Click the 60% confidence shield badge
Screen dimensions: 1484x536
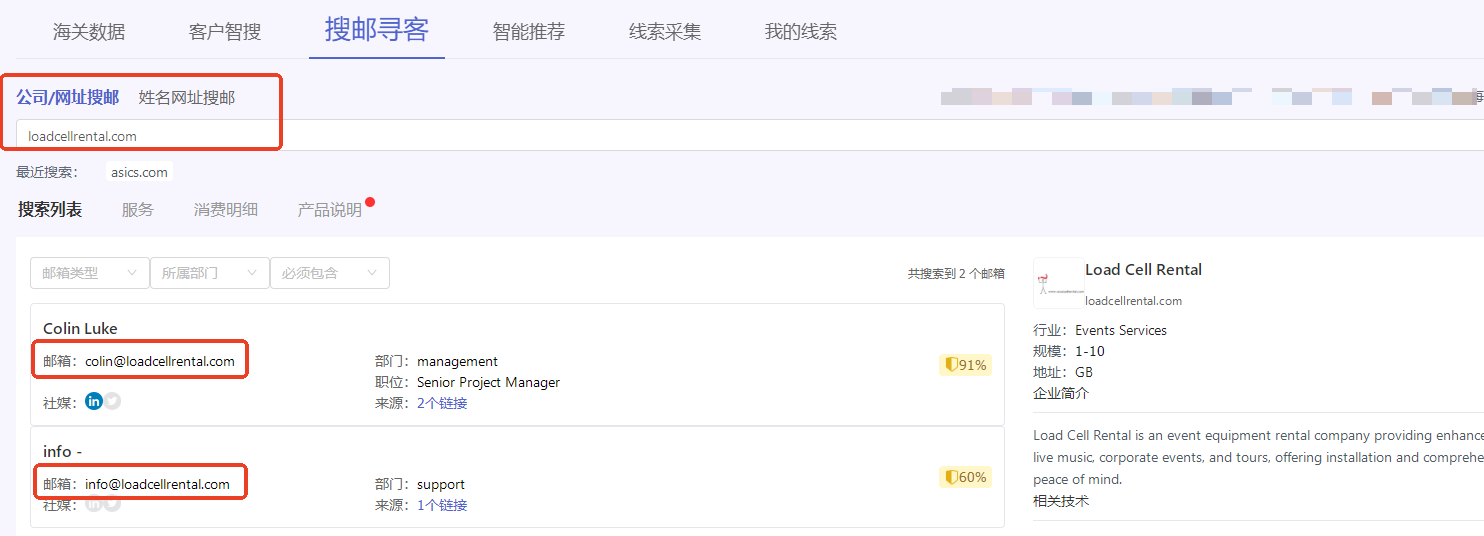pyautogui.click(x=966, y=477)
